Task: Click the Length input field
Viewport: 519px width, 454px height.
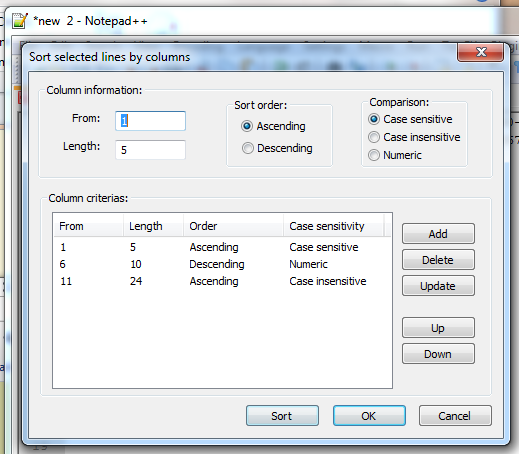Action: 150,150
